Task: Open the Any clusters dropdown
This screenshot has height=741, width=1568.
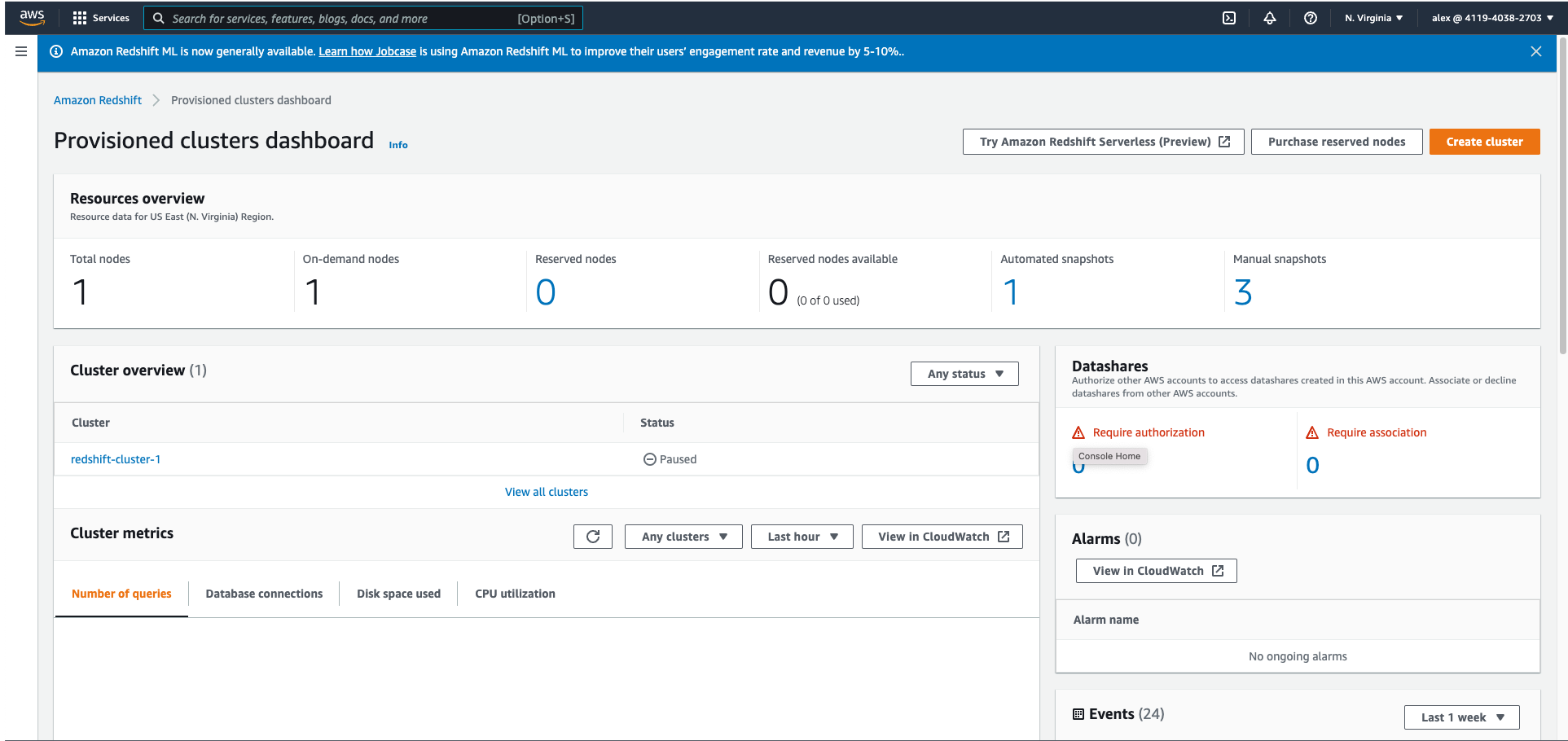Action: click(683, 537)
